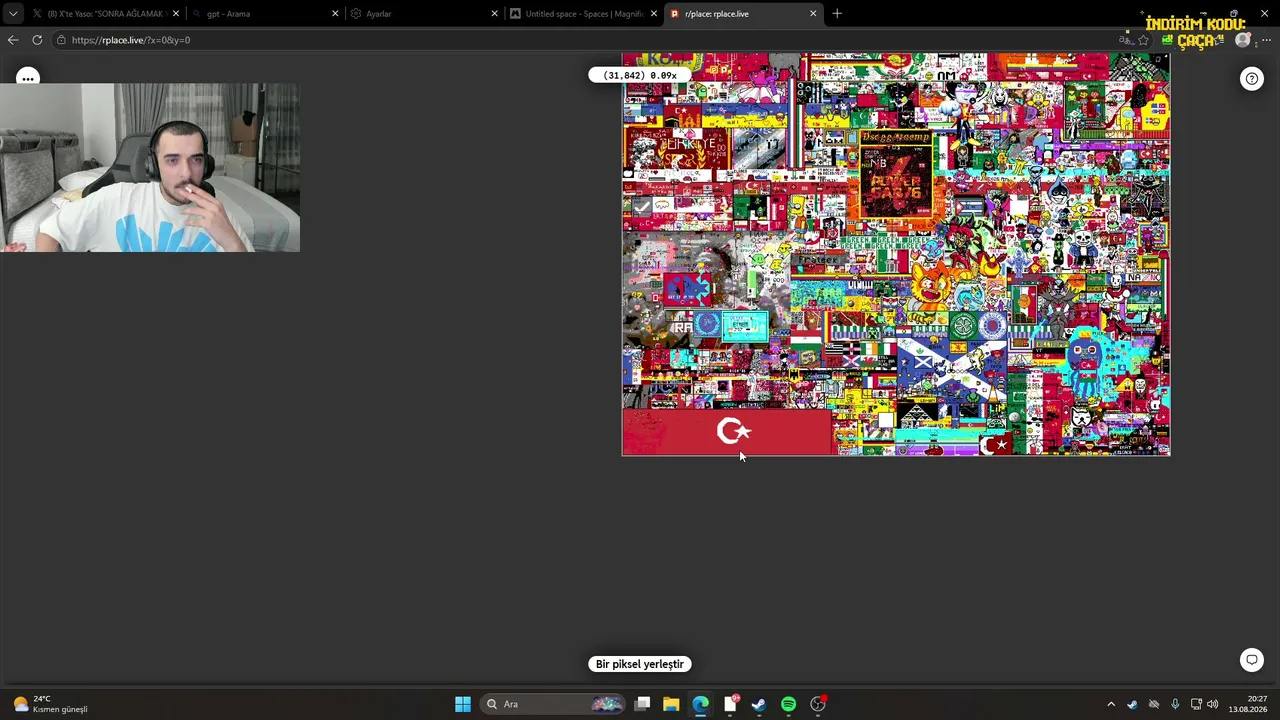Close the 'gpt - Arama' tab
1280x720 pixels.
pos(335,14)
